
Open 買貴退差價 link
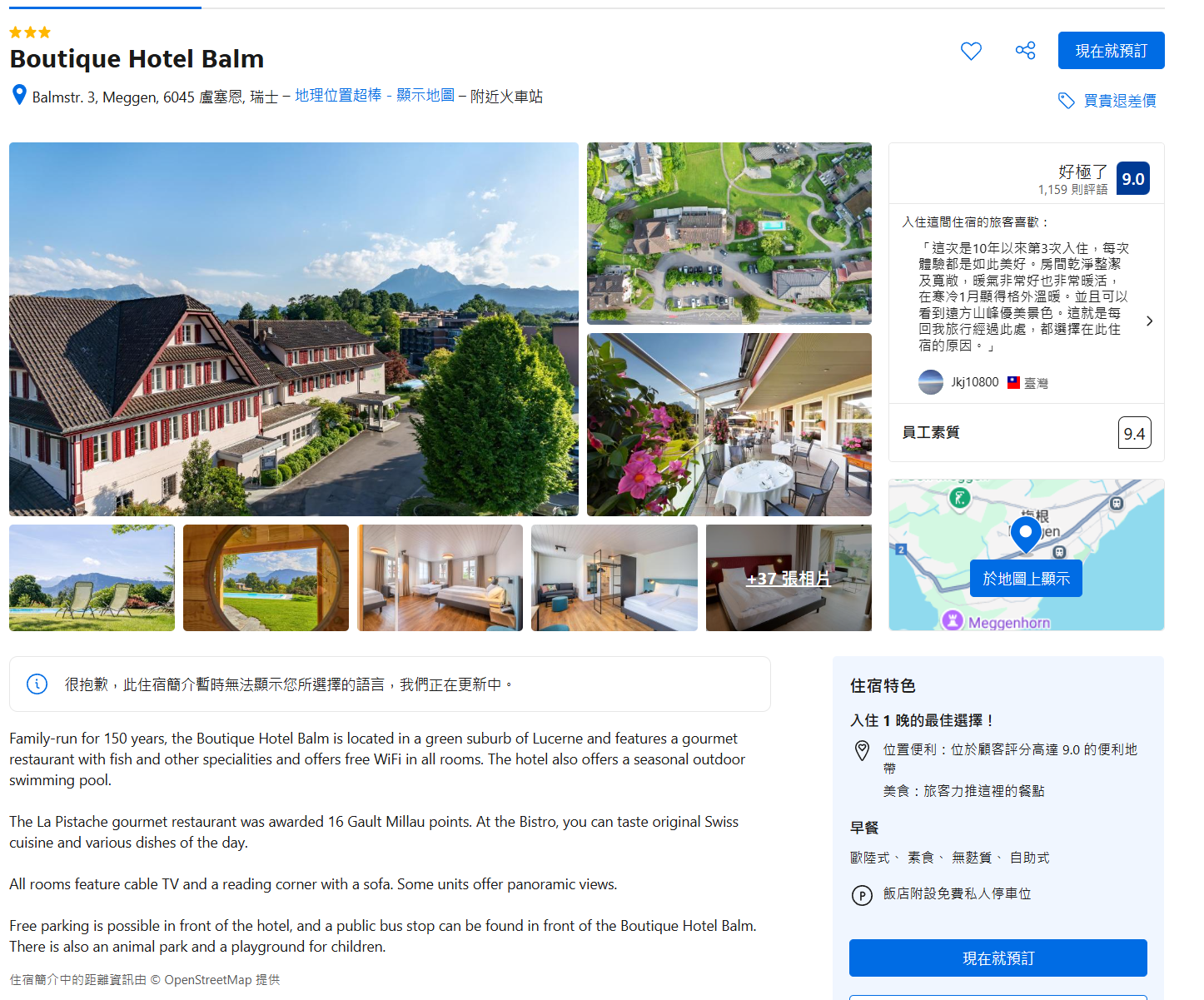pos(1120,101)
